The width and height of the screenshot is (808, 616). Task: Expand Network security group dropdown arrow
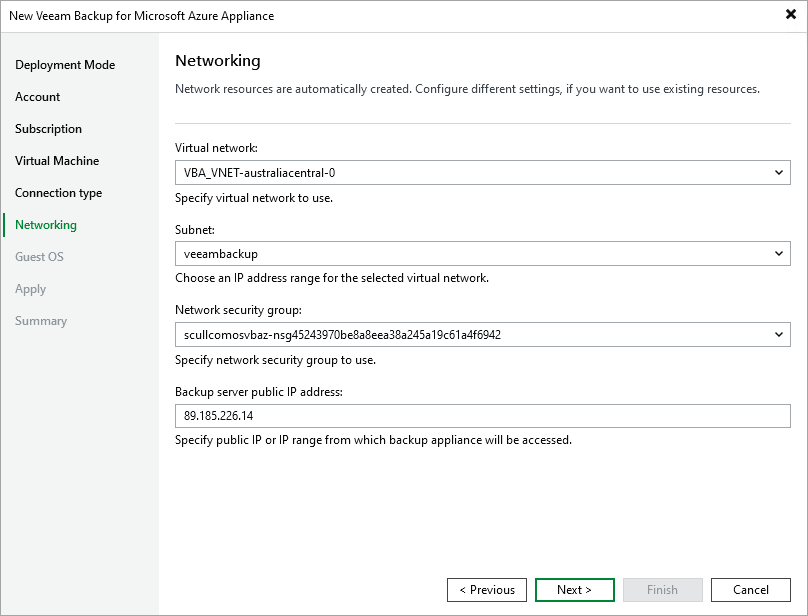(x=779, y=335)
